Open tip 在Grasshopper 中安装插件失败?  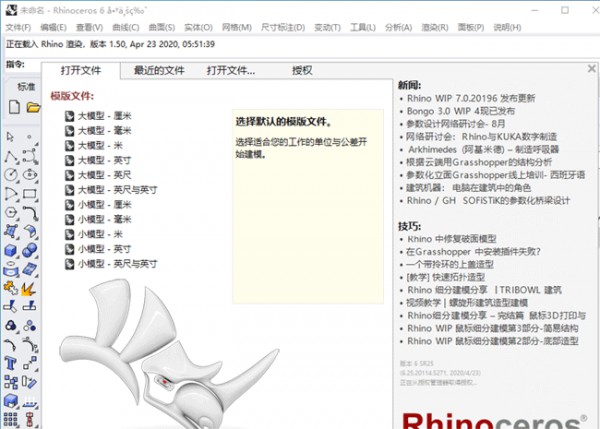point(473,251)
